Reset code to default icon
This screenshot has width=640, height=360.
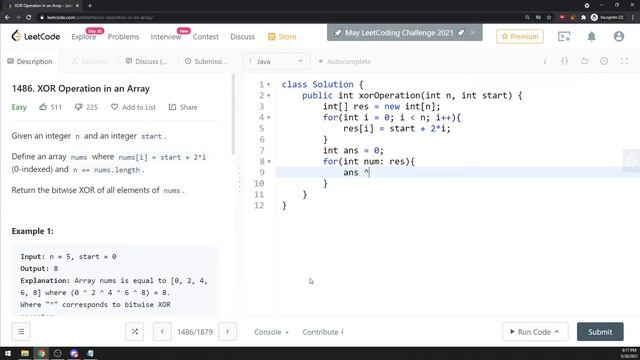click(584, 61)
